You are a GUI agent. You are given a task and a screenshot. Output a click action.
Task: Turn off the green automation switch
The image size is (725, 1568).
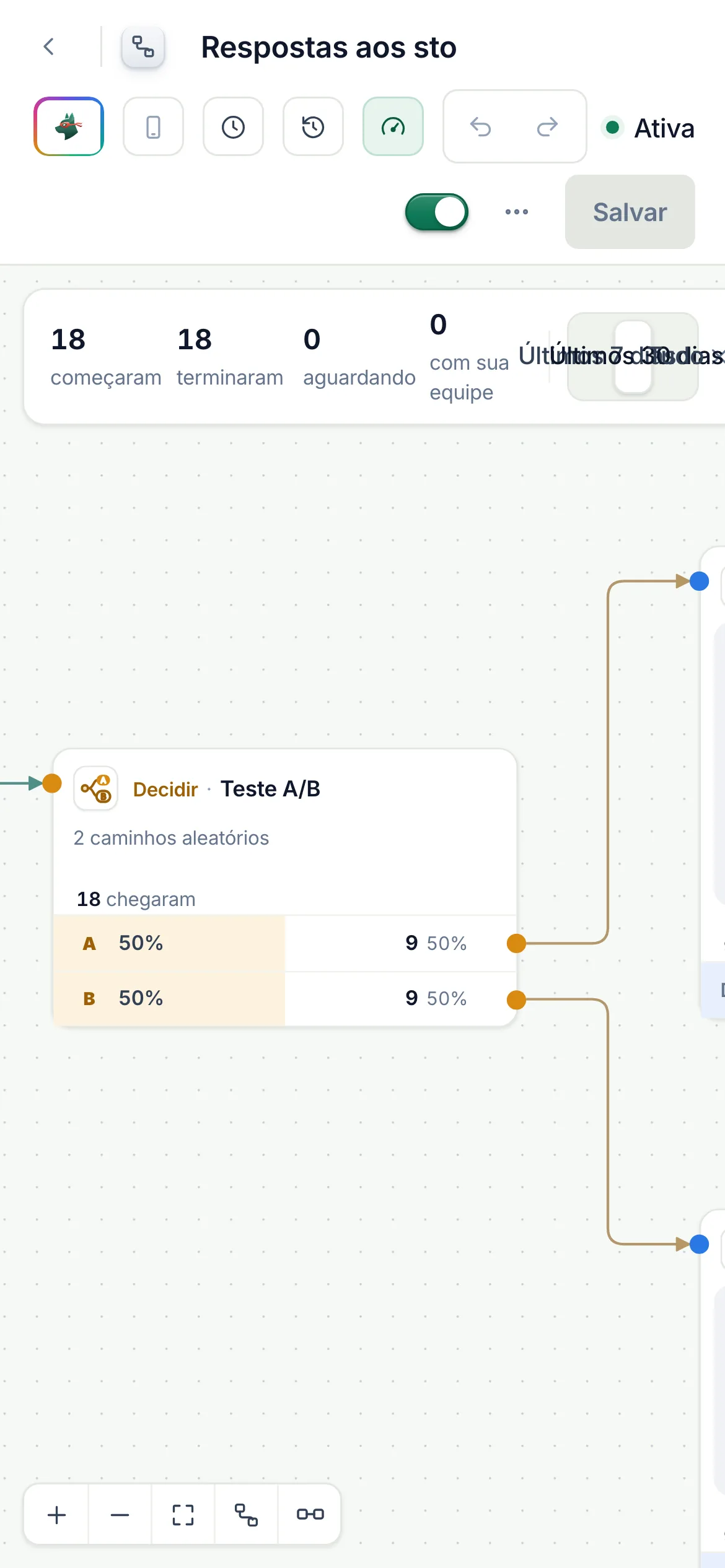[x=437, y=212]
